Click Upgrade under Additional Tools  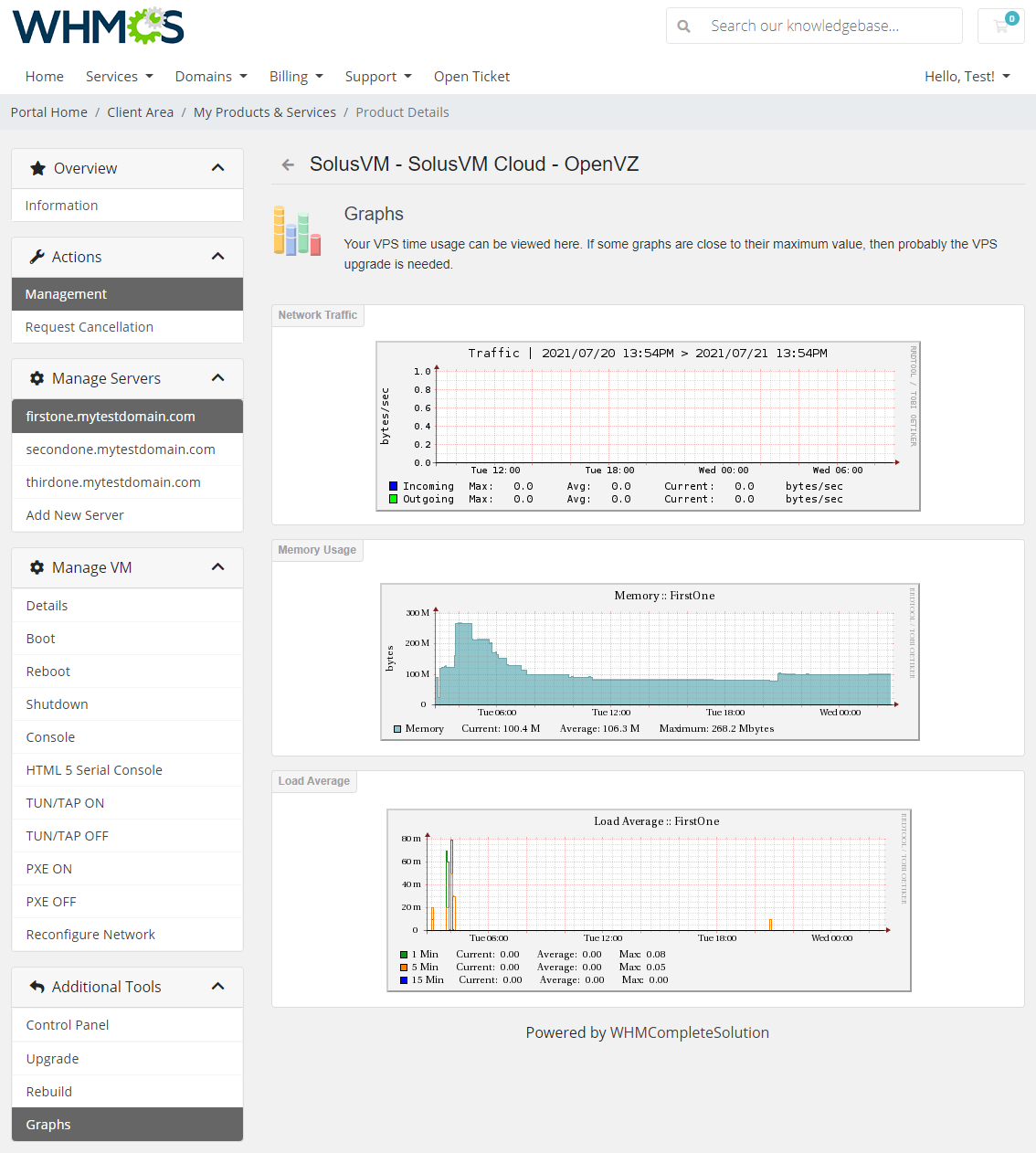click(x=127, y=1059)
